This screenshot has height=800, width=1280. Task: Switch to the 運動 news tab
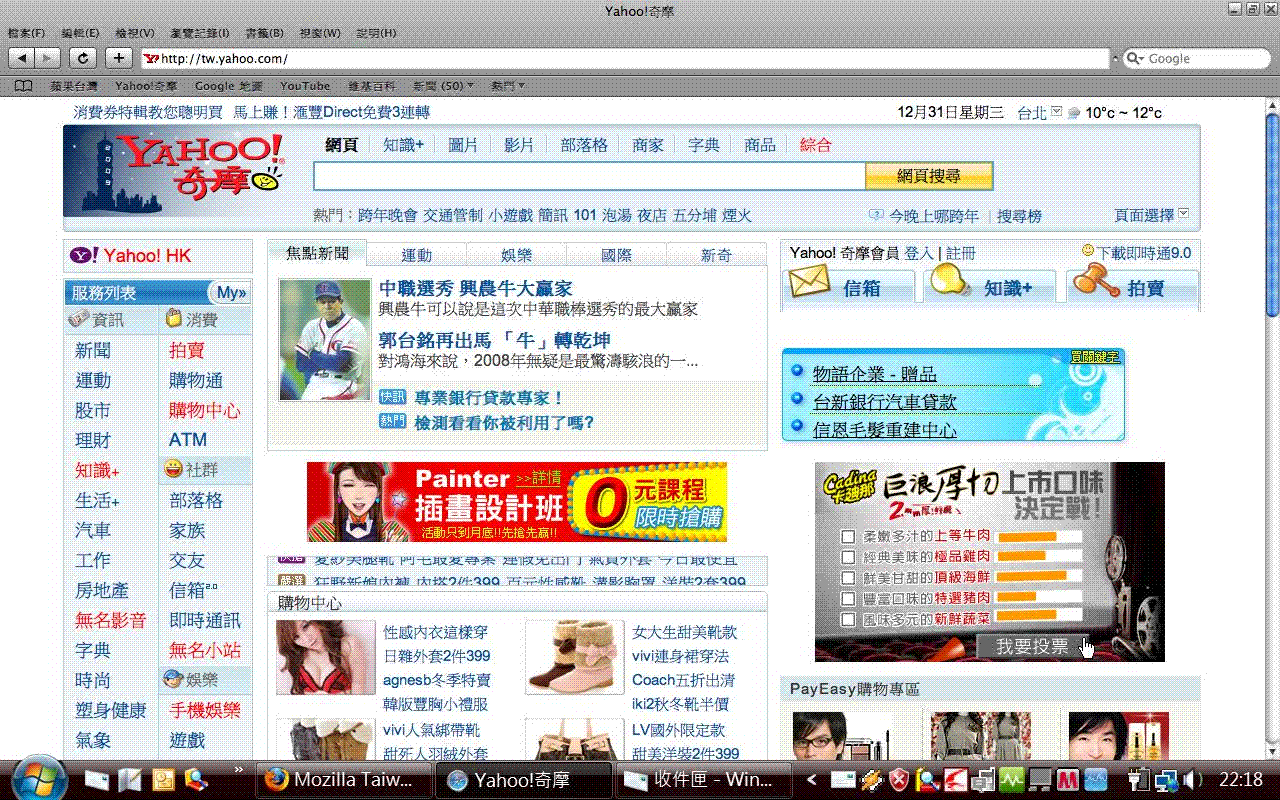click(417, 255)
